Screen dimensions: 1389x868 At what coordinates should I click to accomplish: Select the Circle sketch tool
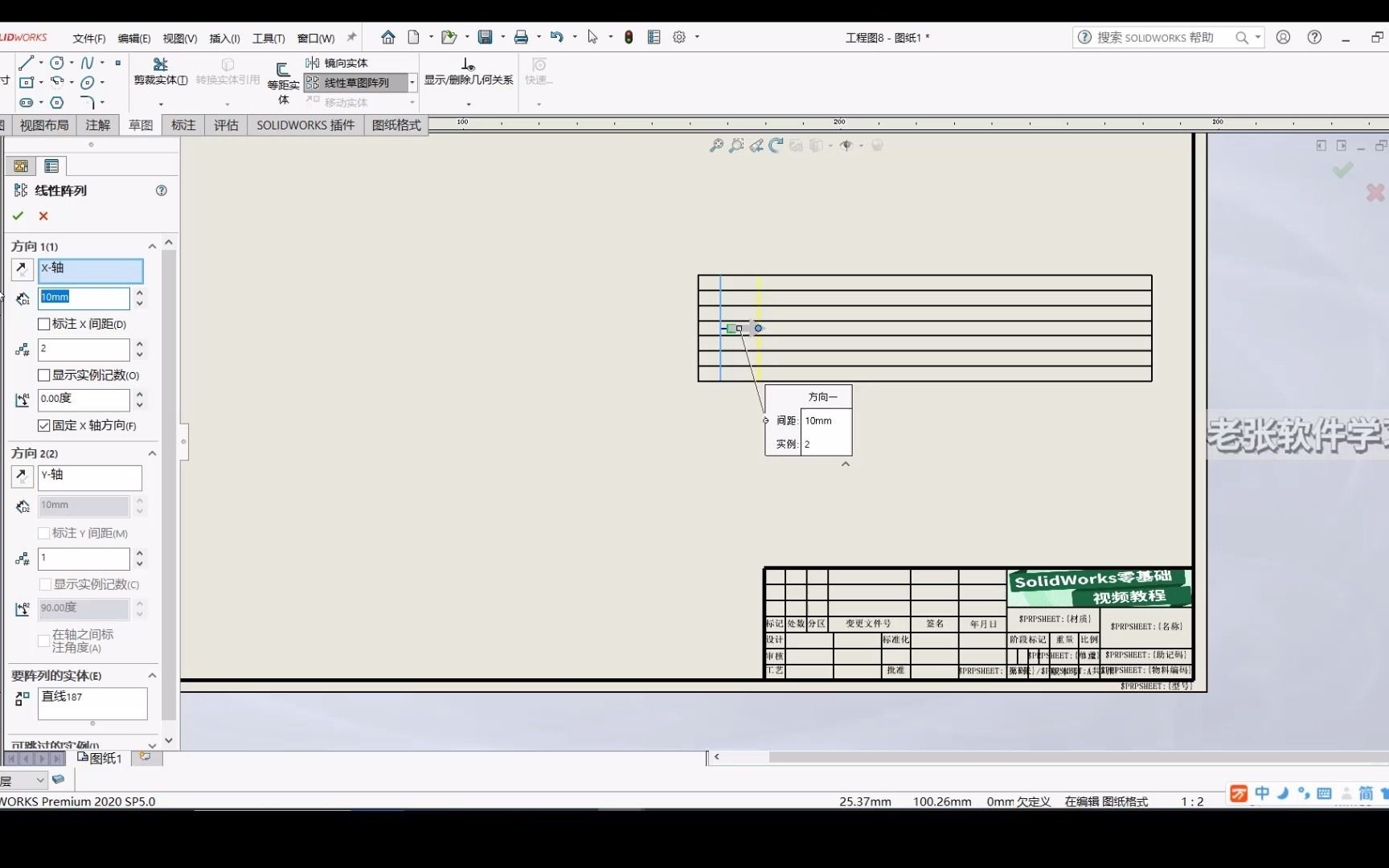(57, 62)
